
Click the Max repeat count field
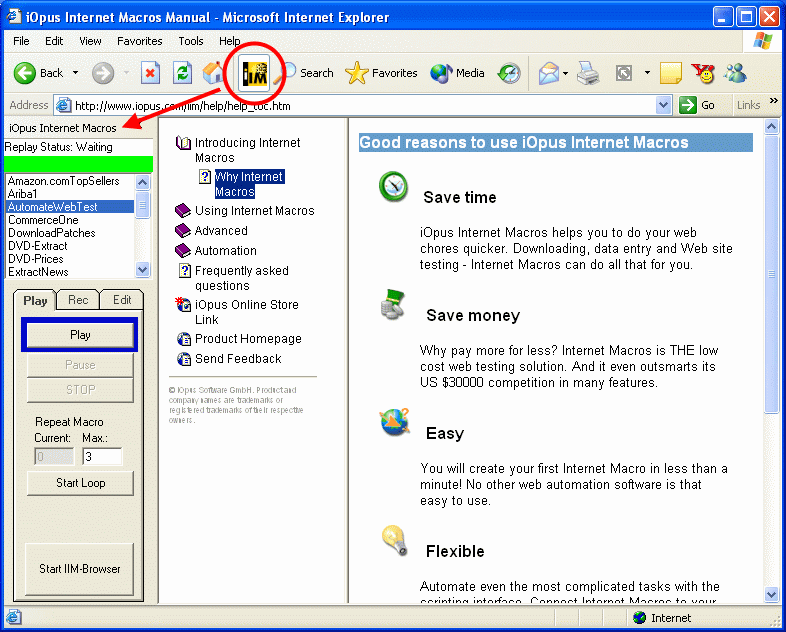tap(102, 456)
